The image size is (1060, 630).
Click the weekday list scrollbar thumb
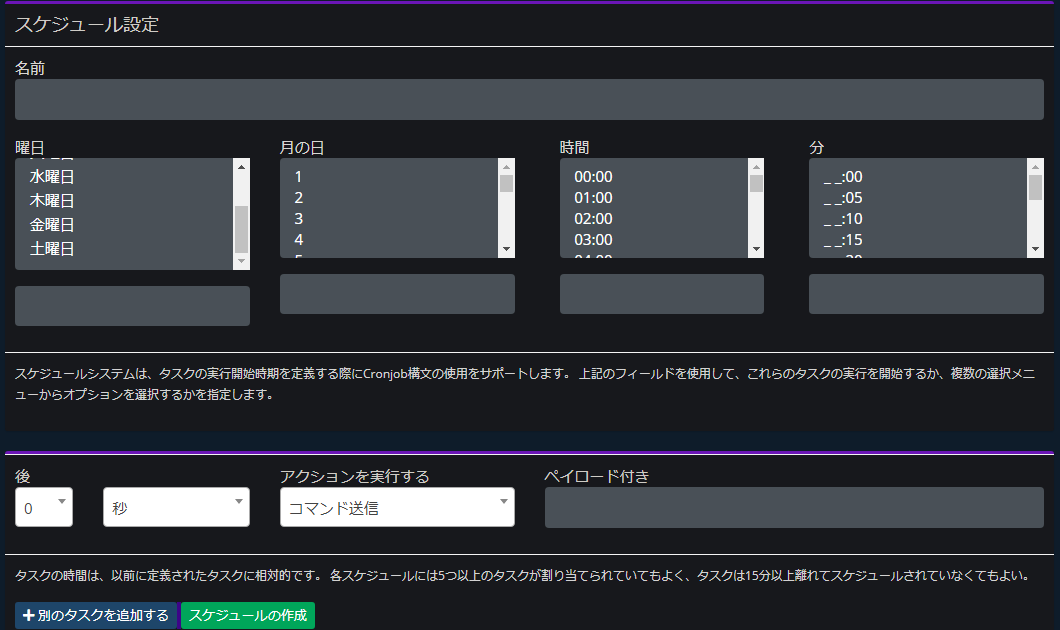[241, 228]
